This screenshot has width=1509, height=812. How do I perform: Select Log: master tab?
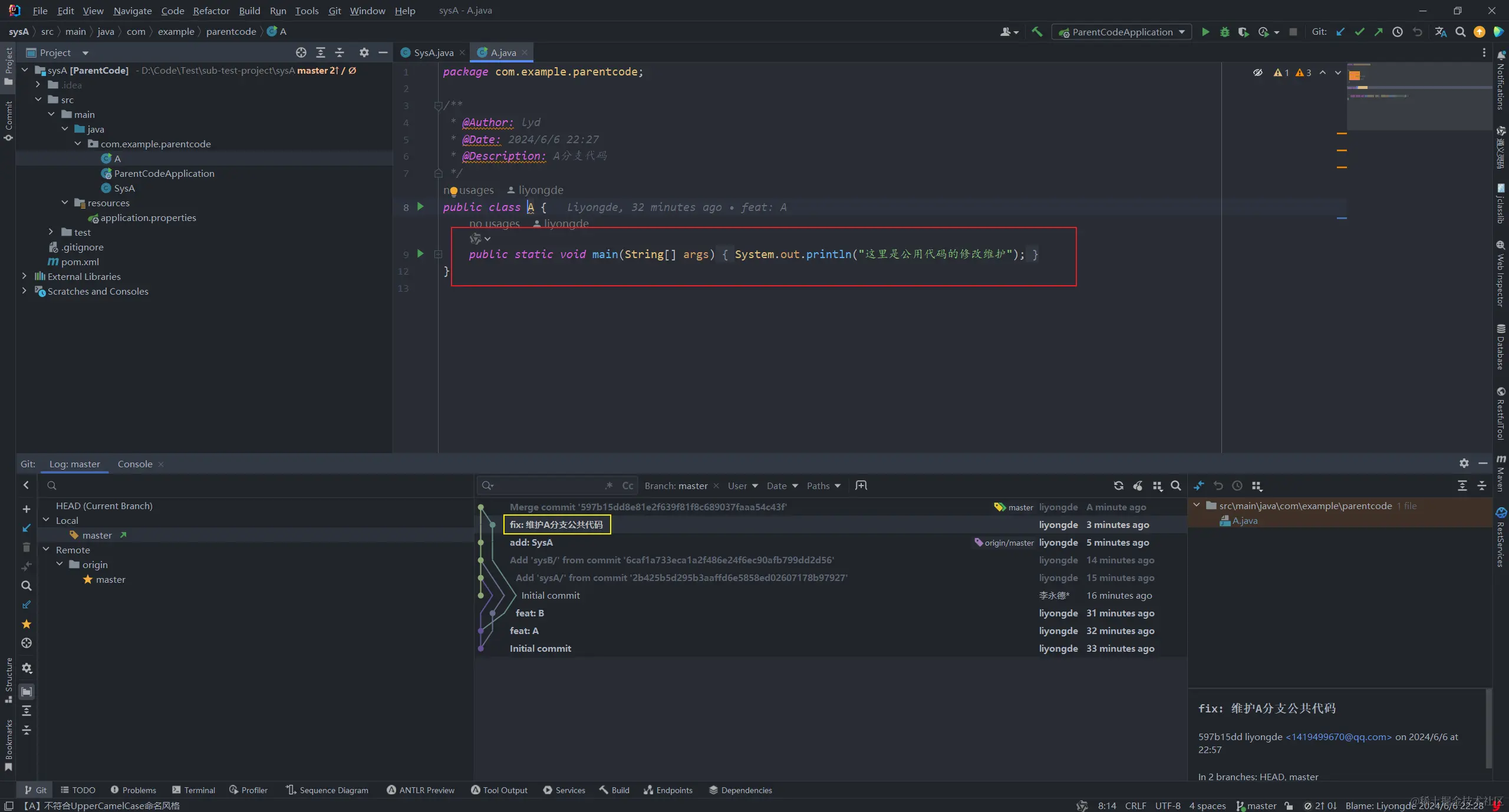(x=74, y=464)
